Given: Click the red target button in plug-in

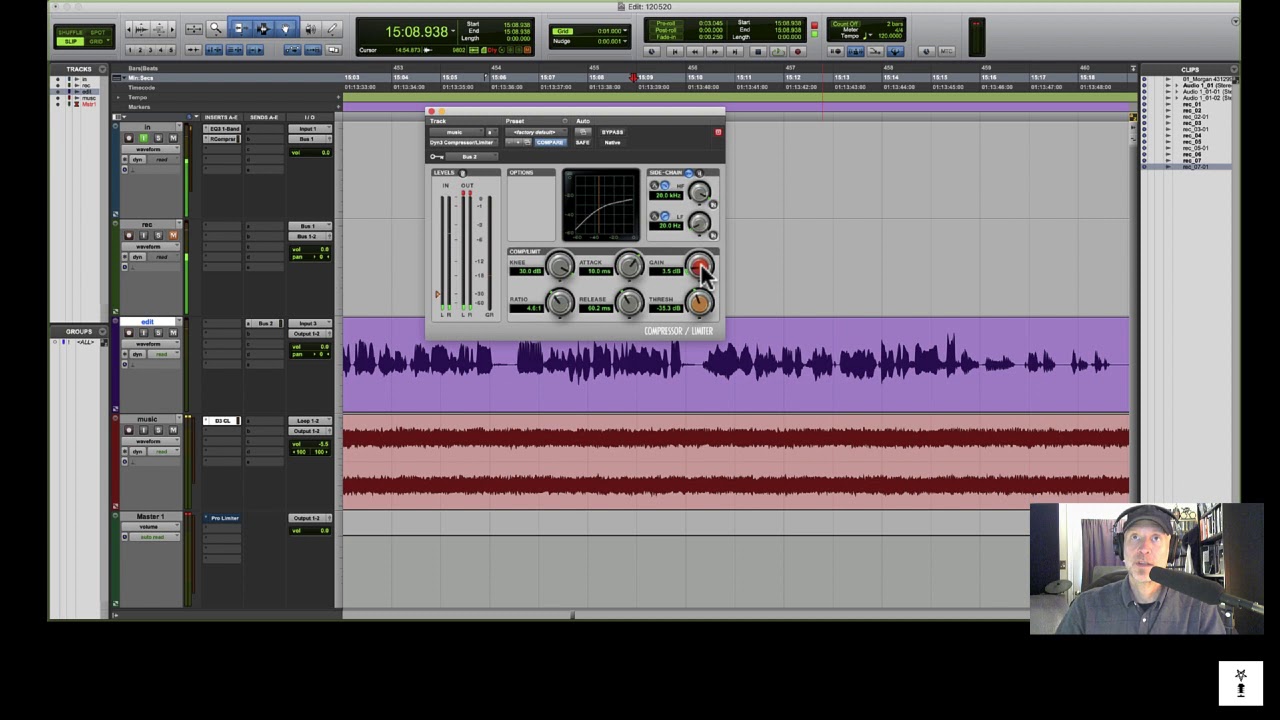Looking at the screenshot, I should 717,132.
